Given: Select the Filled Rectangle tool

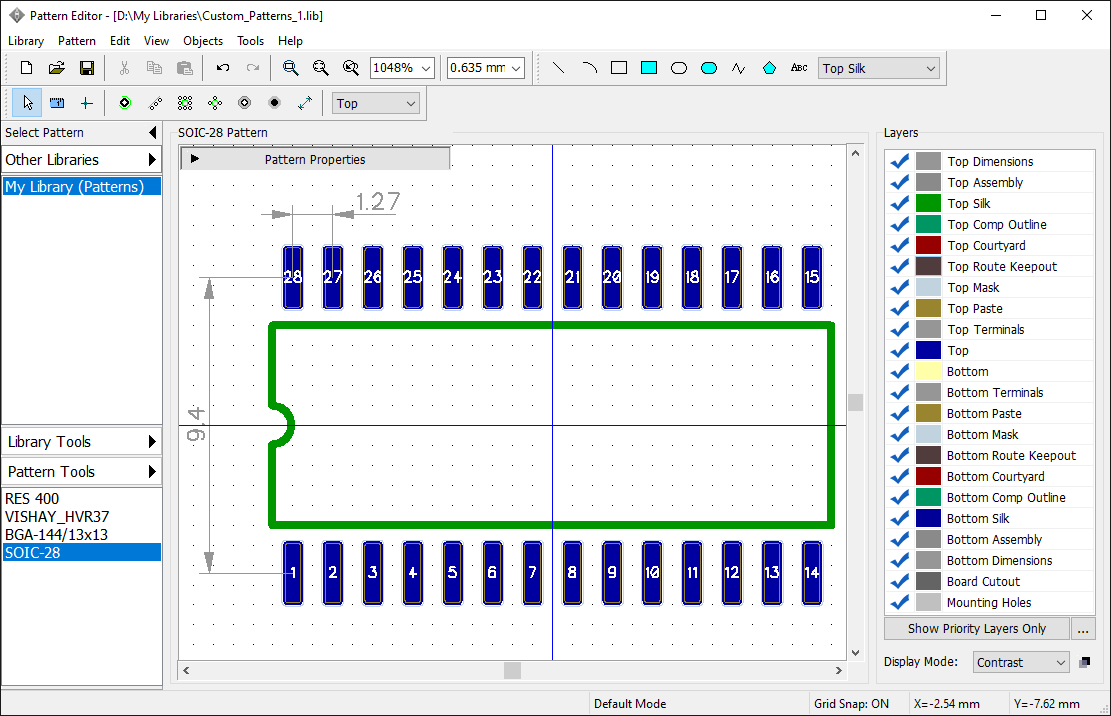Looking at the screenshot, I should (x=649, y=68).
